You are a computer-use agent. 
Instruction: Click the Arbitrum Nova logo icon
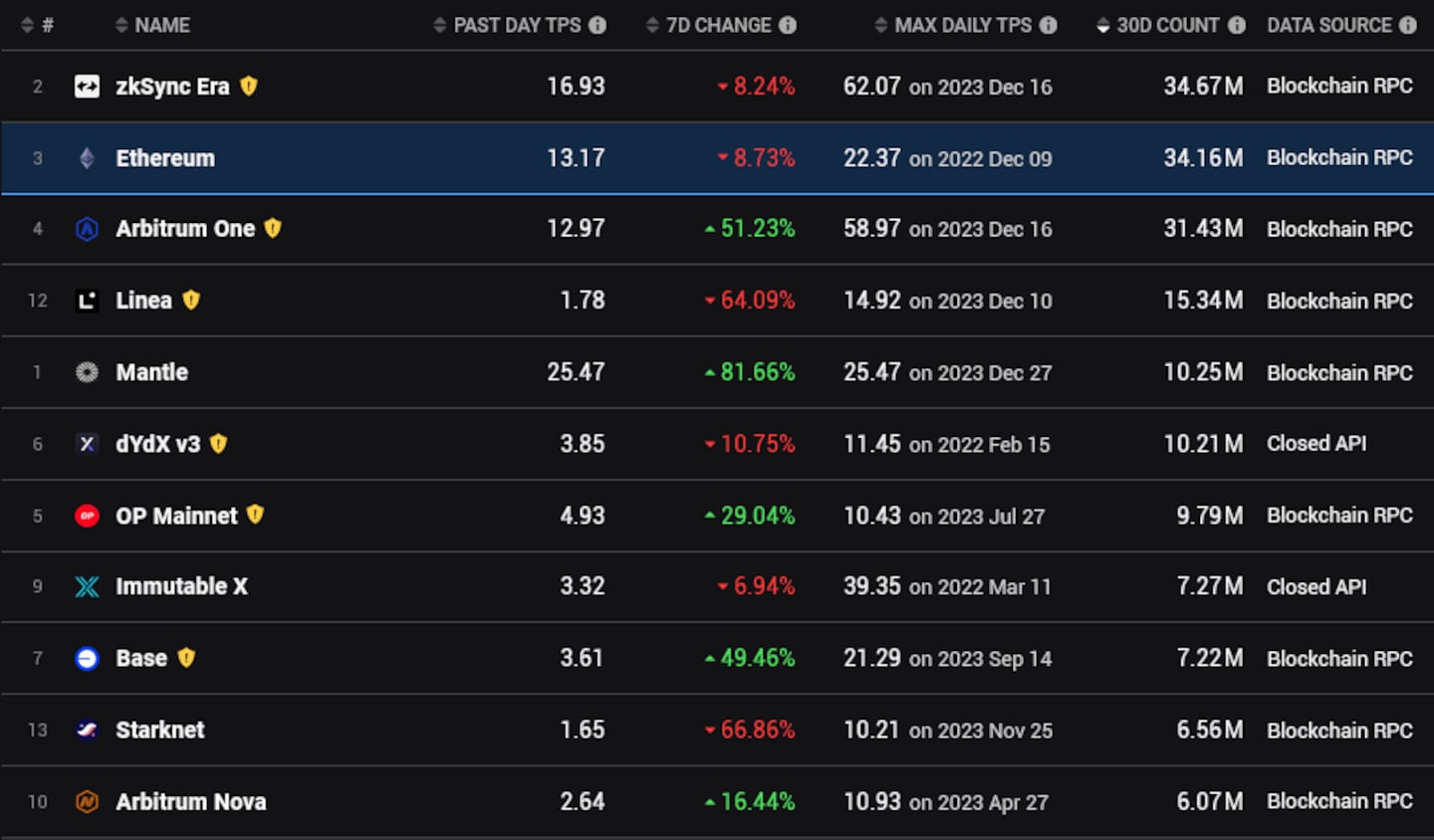click(x=87, y=802)
